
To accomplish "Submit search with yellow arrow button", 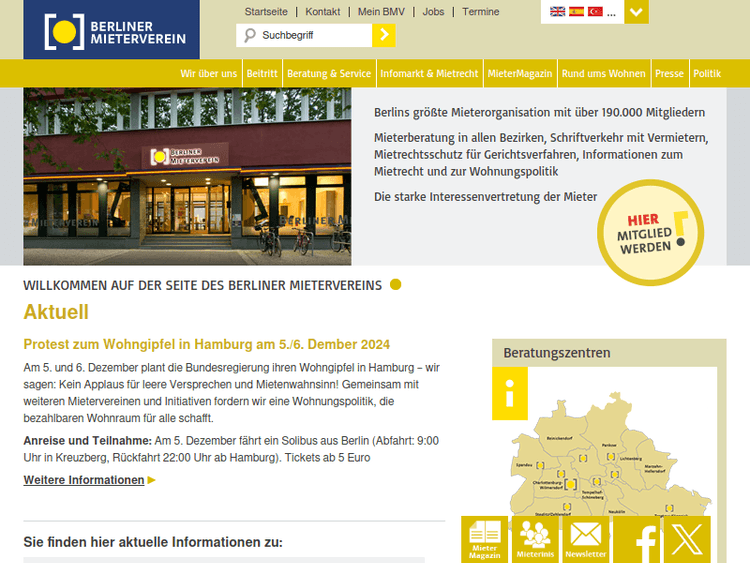I will (384, 35).
